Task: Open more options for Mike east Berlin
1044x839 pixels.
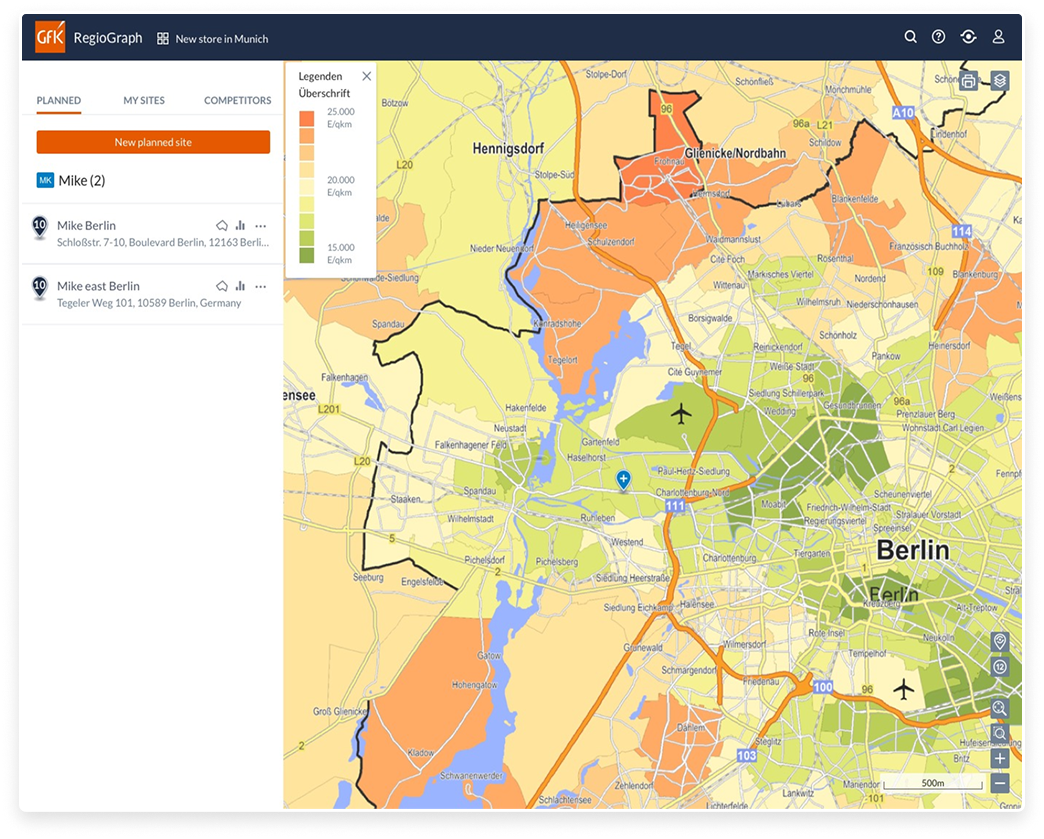Action: click(x=261, y=286)
